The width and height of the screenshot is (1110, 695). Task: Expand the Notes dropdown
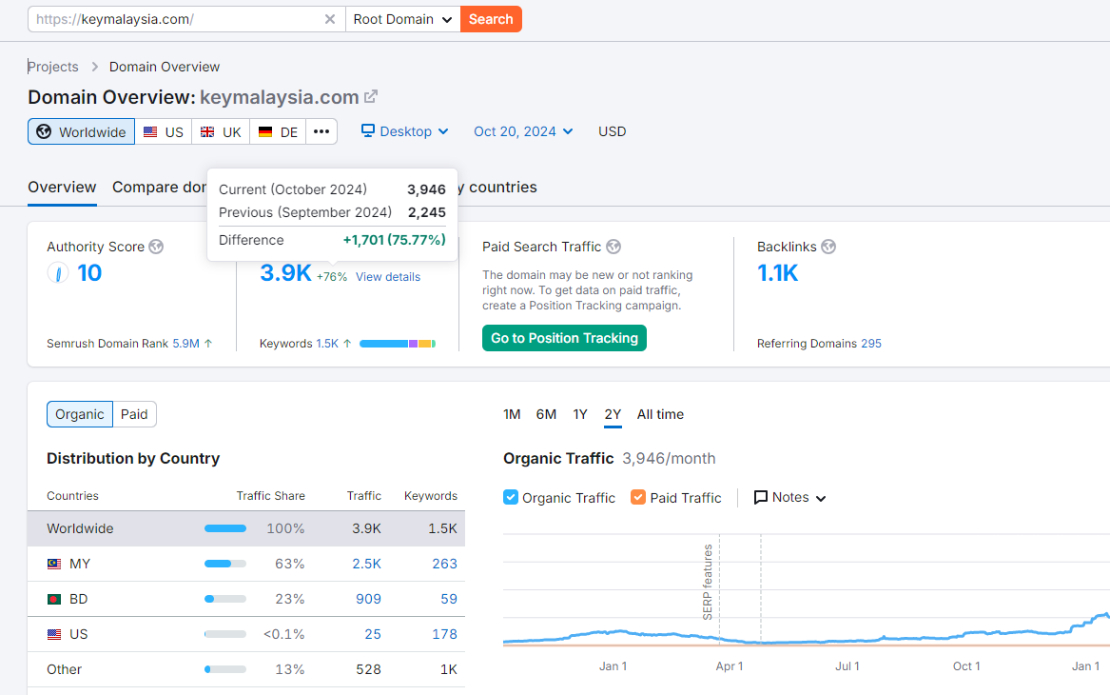click(x=790, y=498)
